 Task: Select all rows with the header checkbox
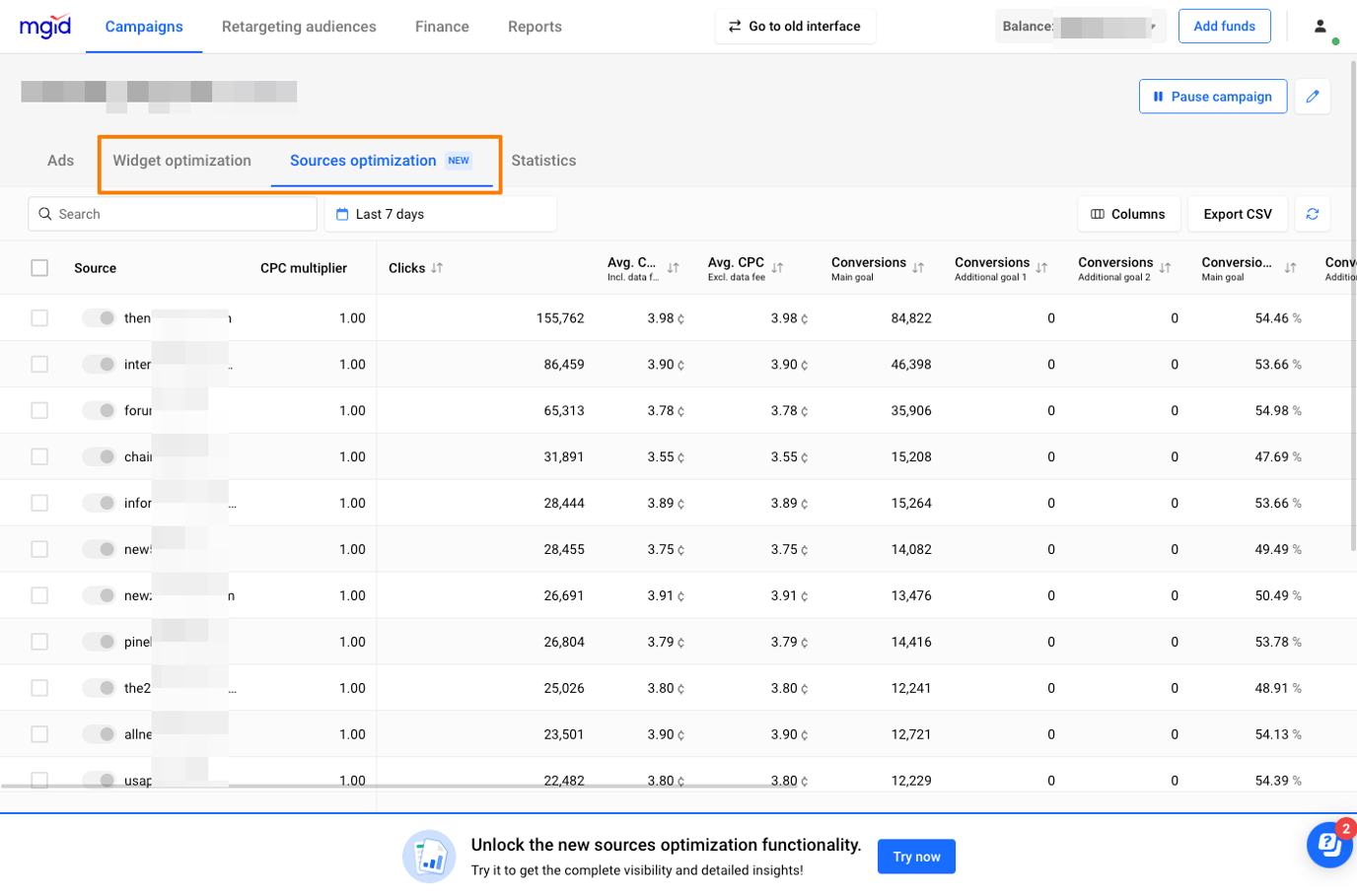coord(39,267)
